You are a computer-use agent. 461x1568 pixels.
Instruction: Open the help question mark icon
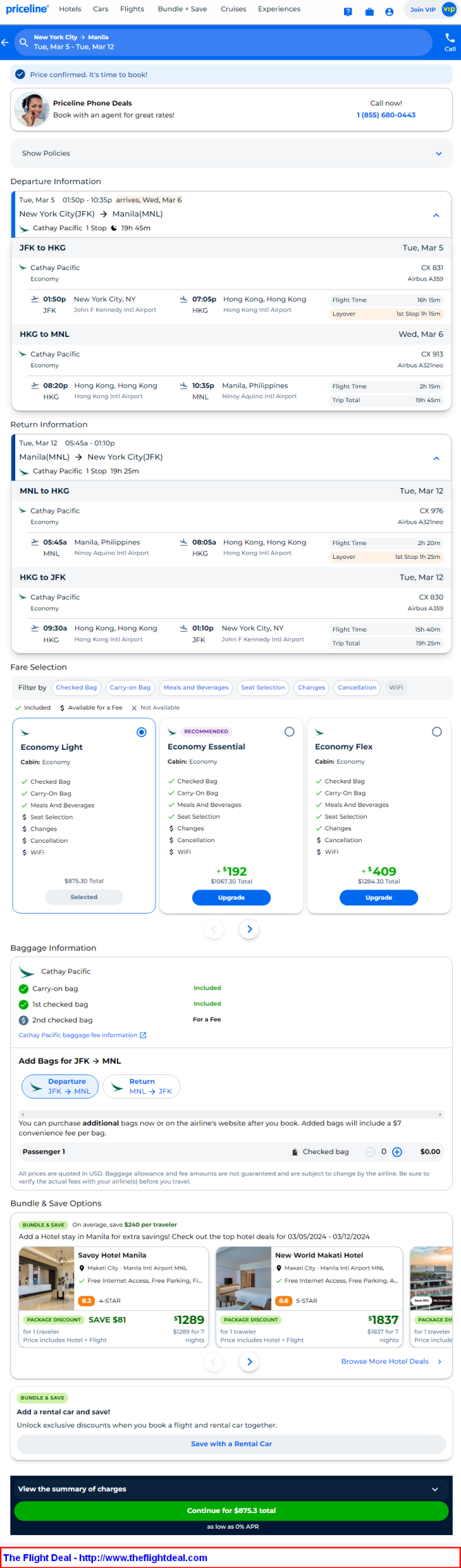348,12
